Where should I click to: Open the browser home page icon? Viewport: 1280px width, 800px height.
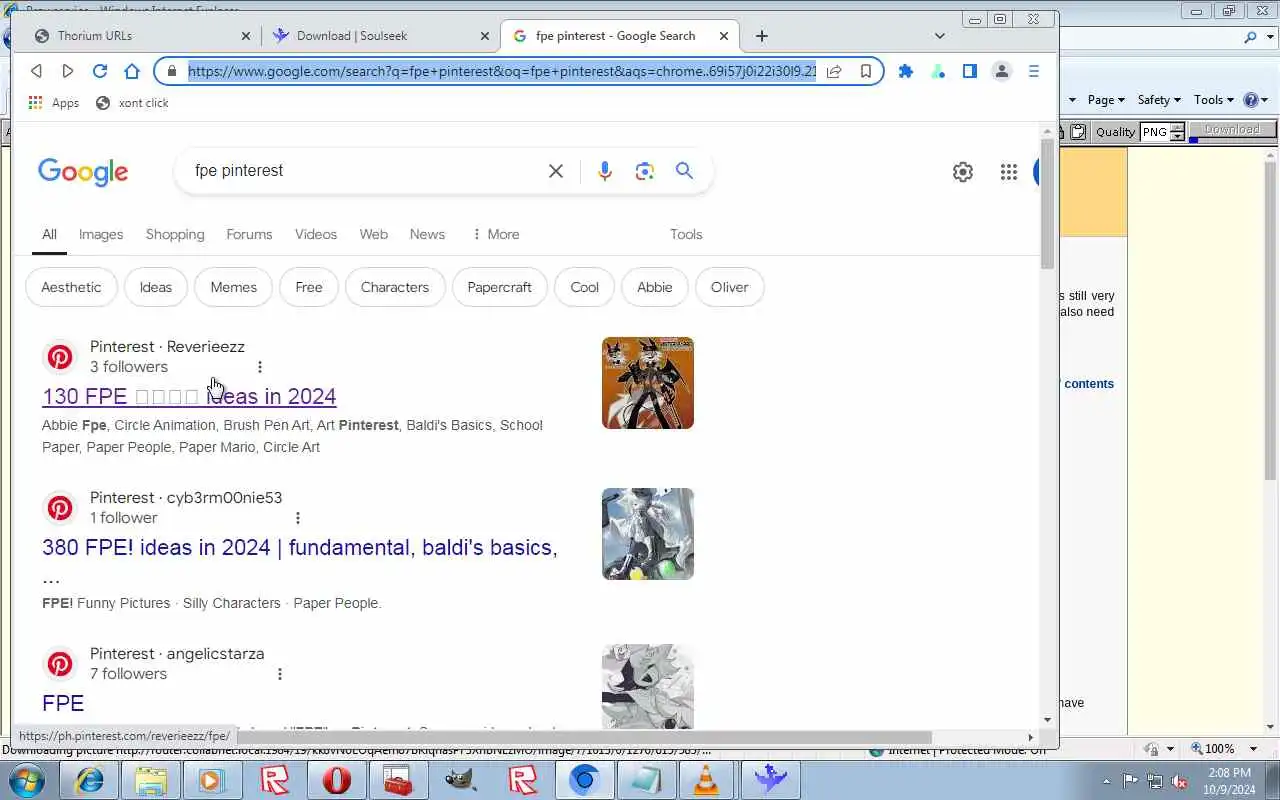click(x=132, y=71)
